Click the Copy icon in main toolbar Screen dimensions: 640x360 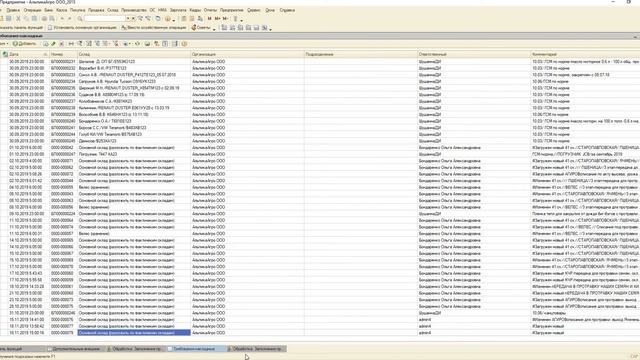[26, 18]
